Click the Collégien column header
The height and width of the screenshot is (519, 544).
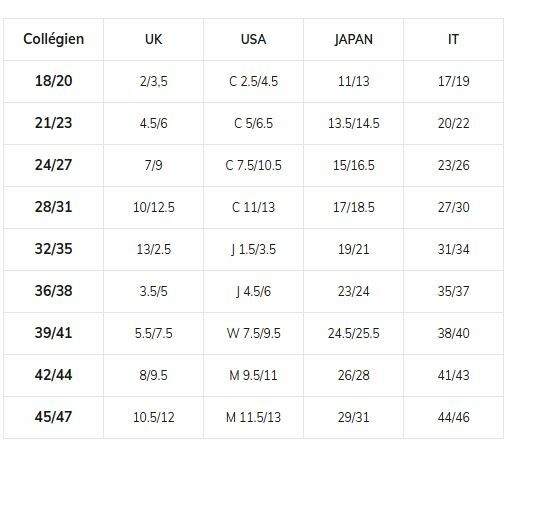[x=53, y=39]
